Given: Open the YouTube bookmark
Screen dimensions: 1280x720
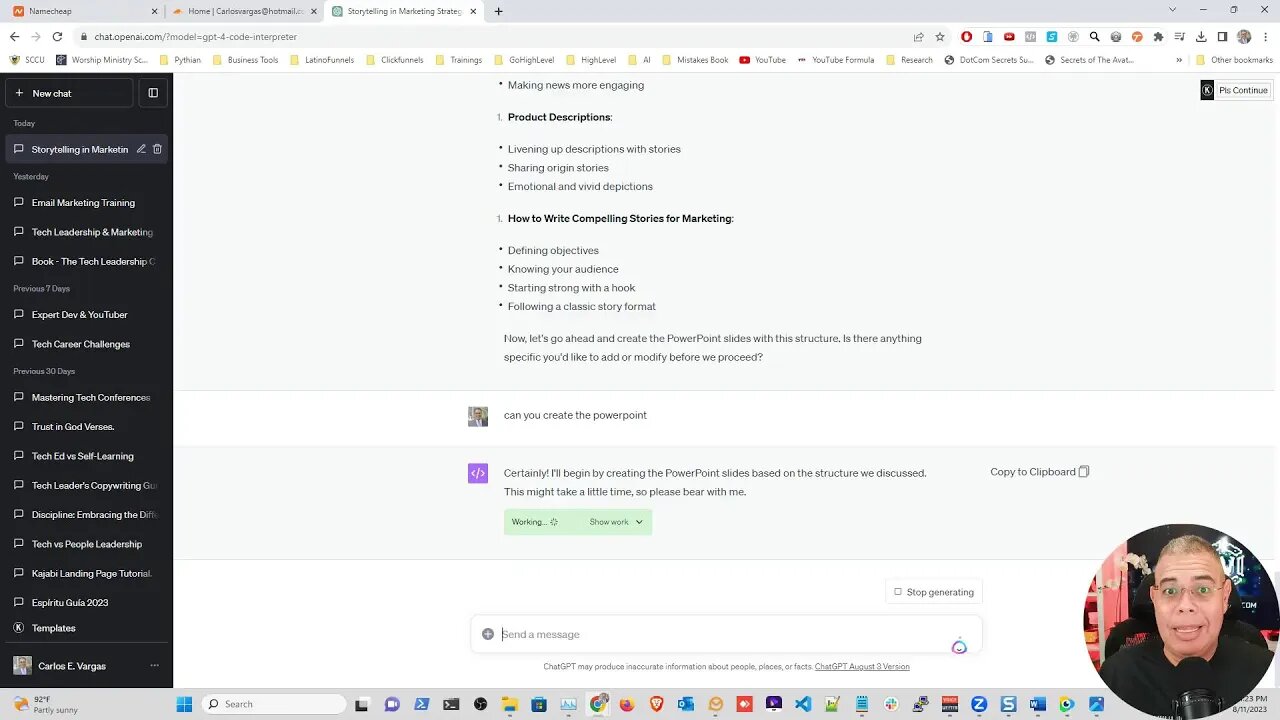Looking at the screenshot, I should tap(762, 60).
